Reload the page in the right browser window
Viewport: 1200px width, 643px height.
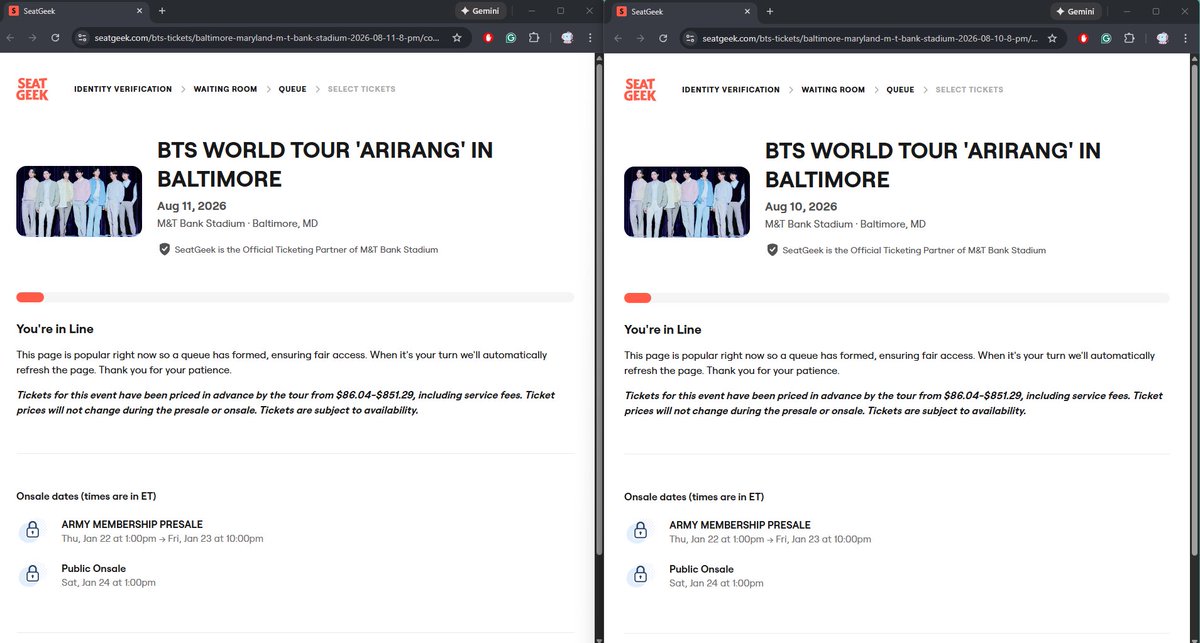coord(663,38)
